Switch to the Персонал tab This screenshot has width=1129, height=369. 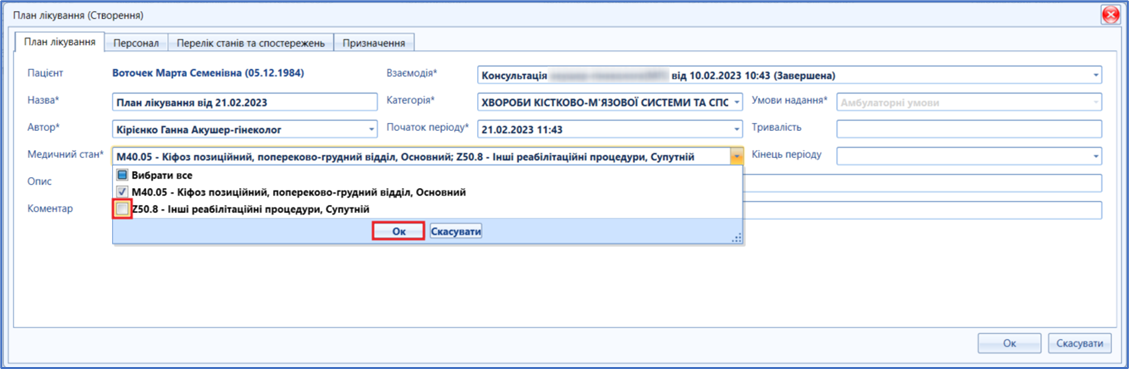(x=136, y=43)
